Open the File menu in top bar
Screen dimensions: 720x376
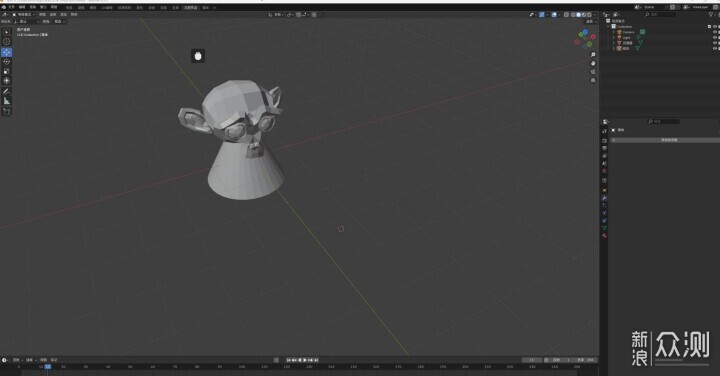pyautogui.click(x=12, y=7)
